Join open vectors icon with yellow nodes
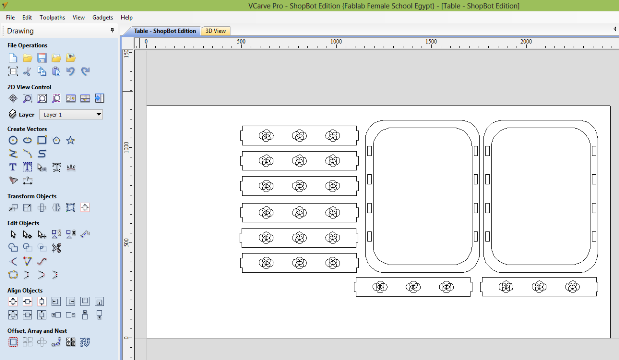This screenshot has height=360, width=619. coord(13,274)
